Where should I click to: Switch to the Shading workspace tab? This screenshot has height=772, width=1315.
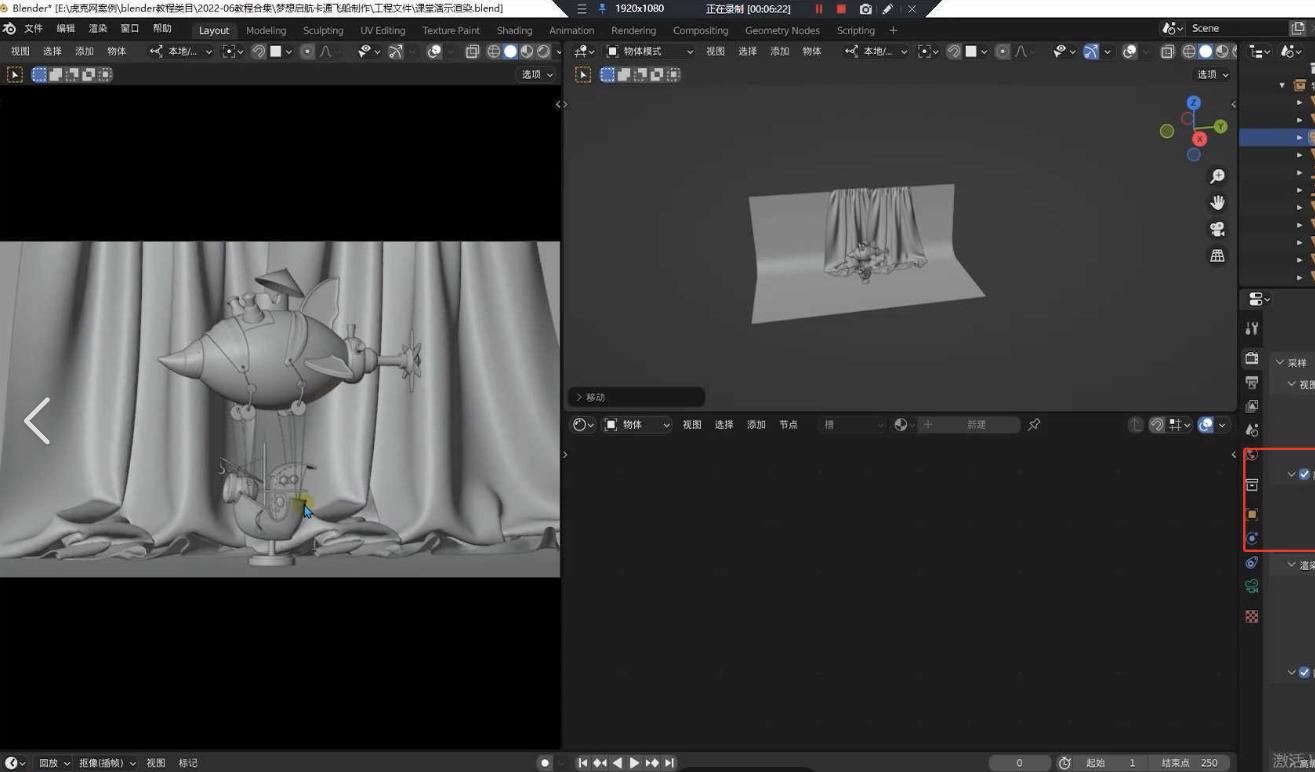pos(514,30)
